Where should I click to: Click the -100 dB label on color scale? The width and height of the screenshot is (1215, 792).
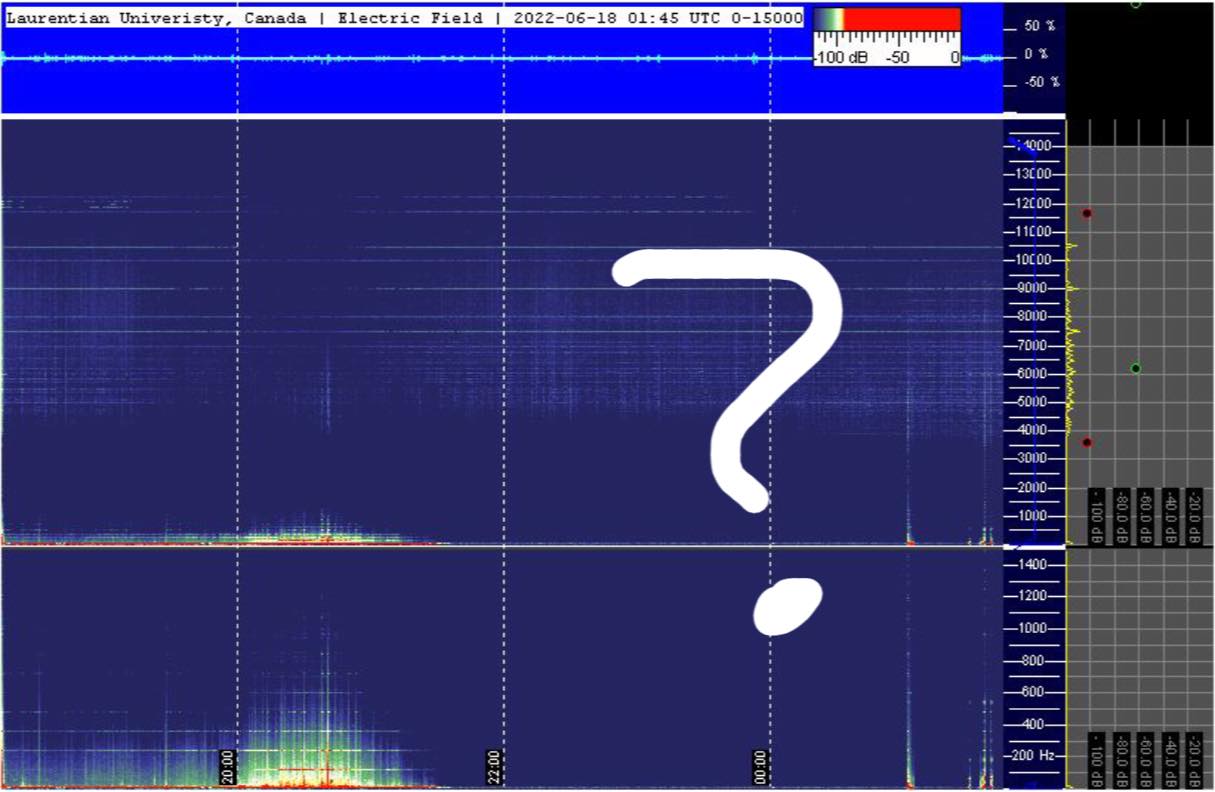click(841, 58)
